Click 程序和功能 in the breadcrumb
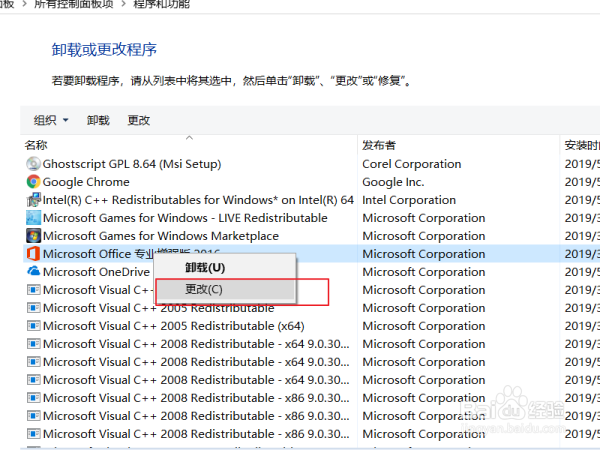600x450 pixels. 161,4
